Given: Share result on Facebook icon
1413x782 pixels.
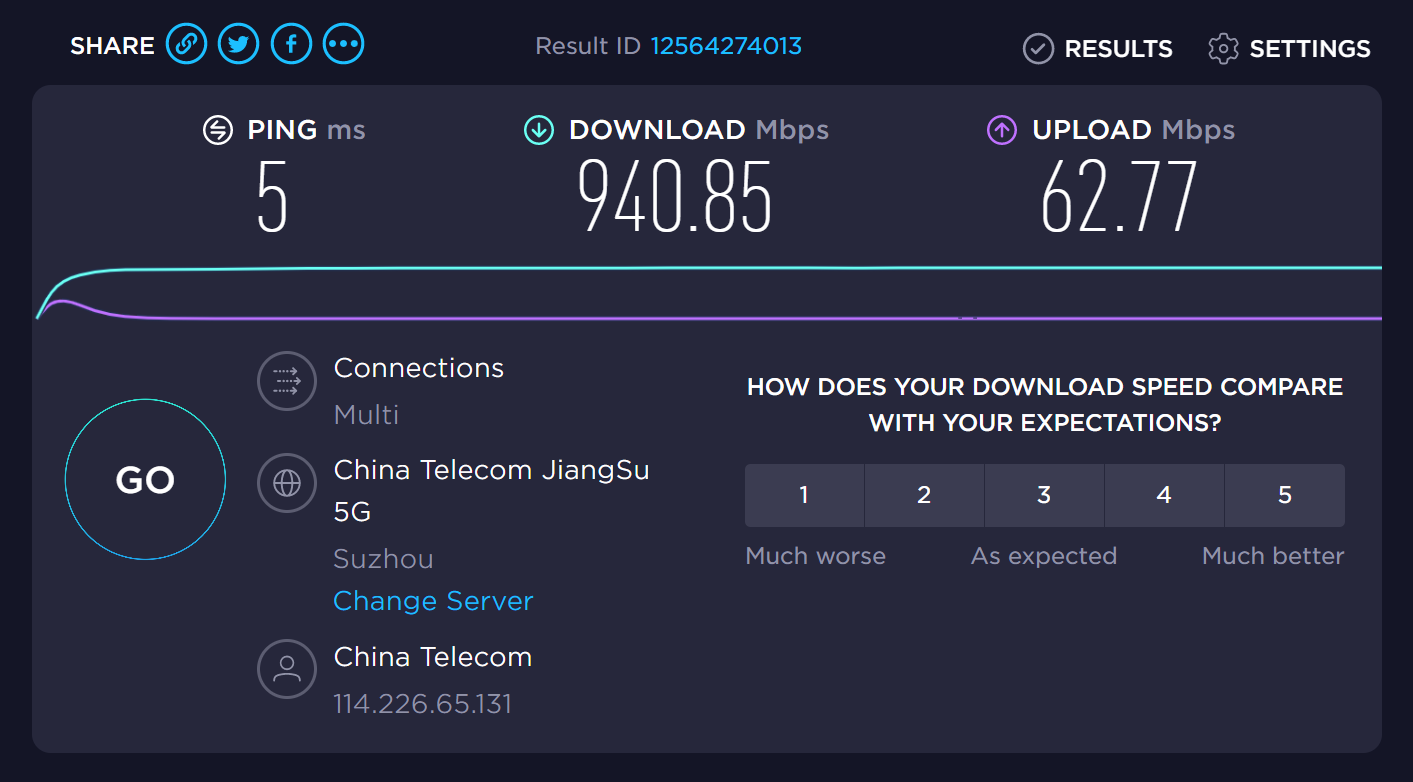Looking at the screenshot, I should click(291, 44).
